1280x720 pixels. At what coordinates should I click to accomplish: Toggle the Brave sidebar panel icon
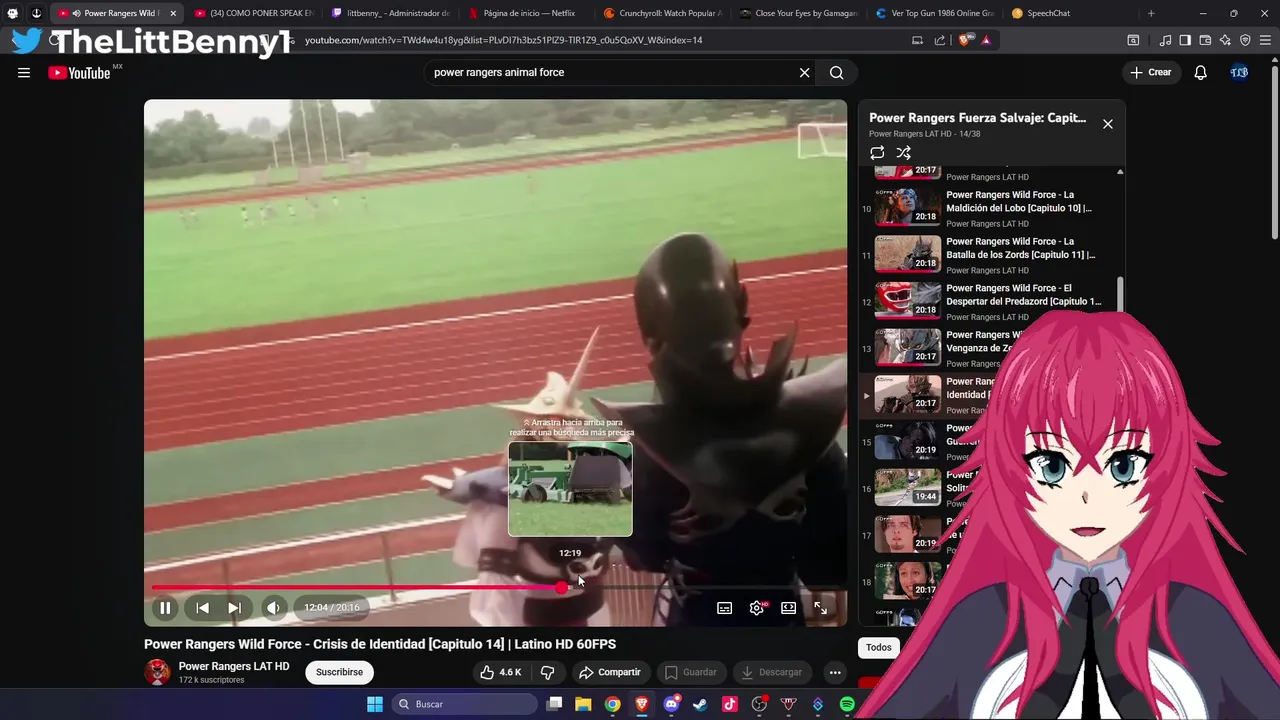(x=1185, y=40)
